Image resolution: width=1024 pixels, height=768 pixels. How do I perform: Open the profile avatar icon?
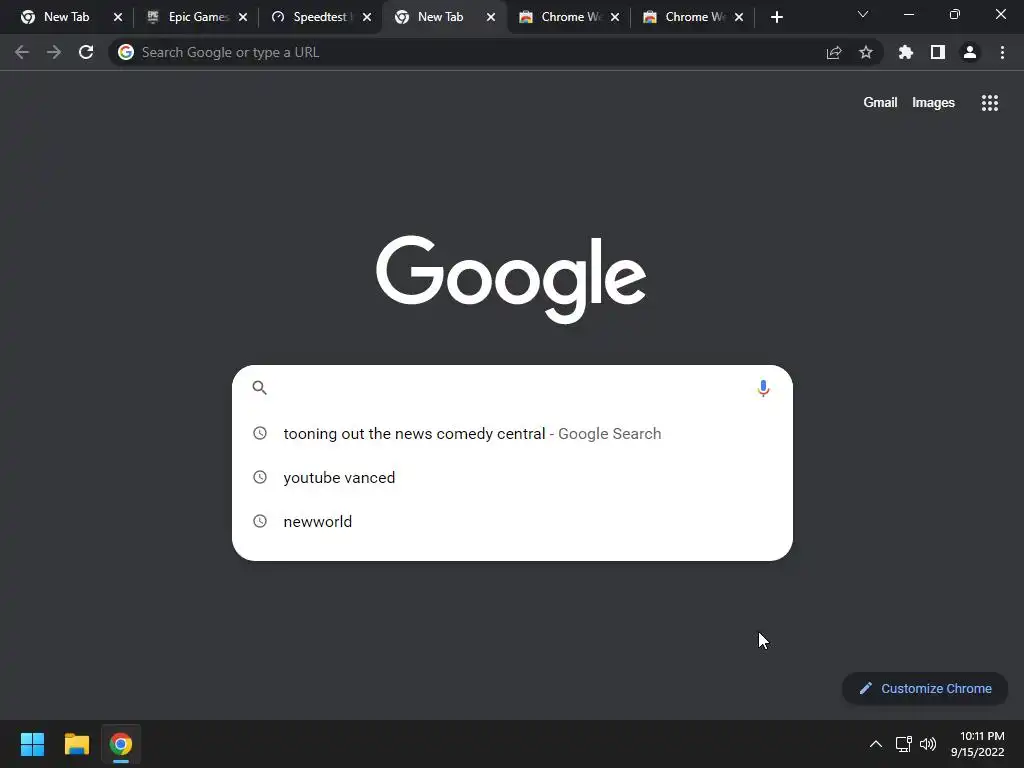point(970,52)
